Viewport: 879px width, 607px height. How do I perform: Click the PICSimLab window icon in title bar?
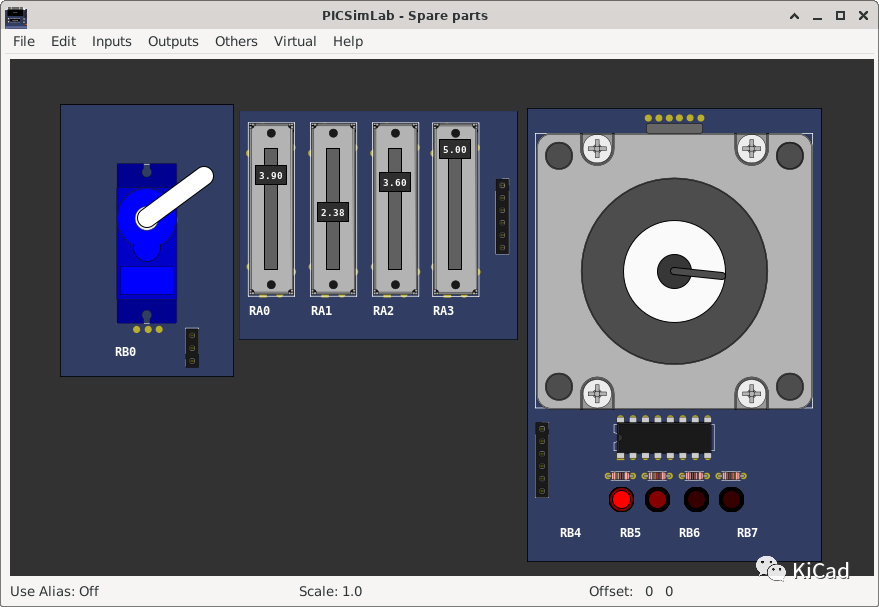tap(16, 15)
